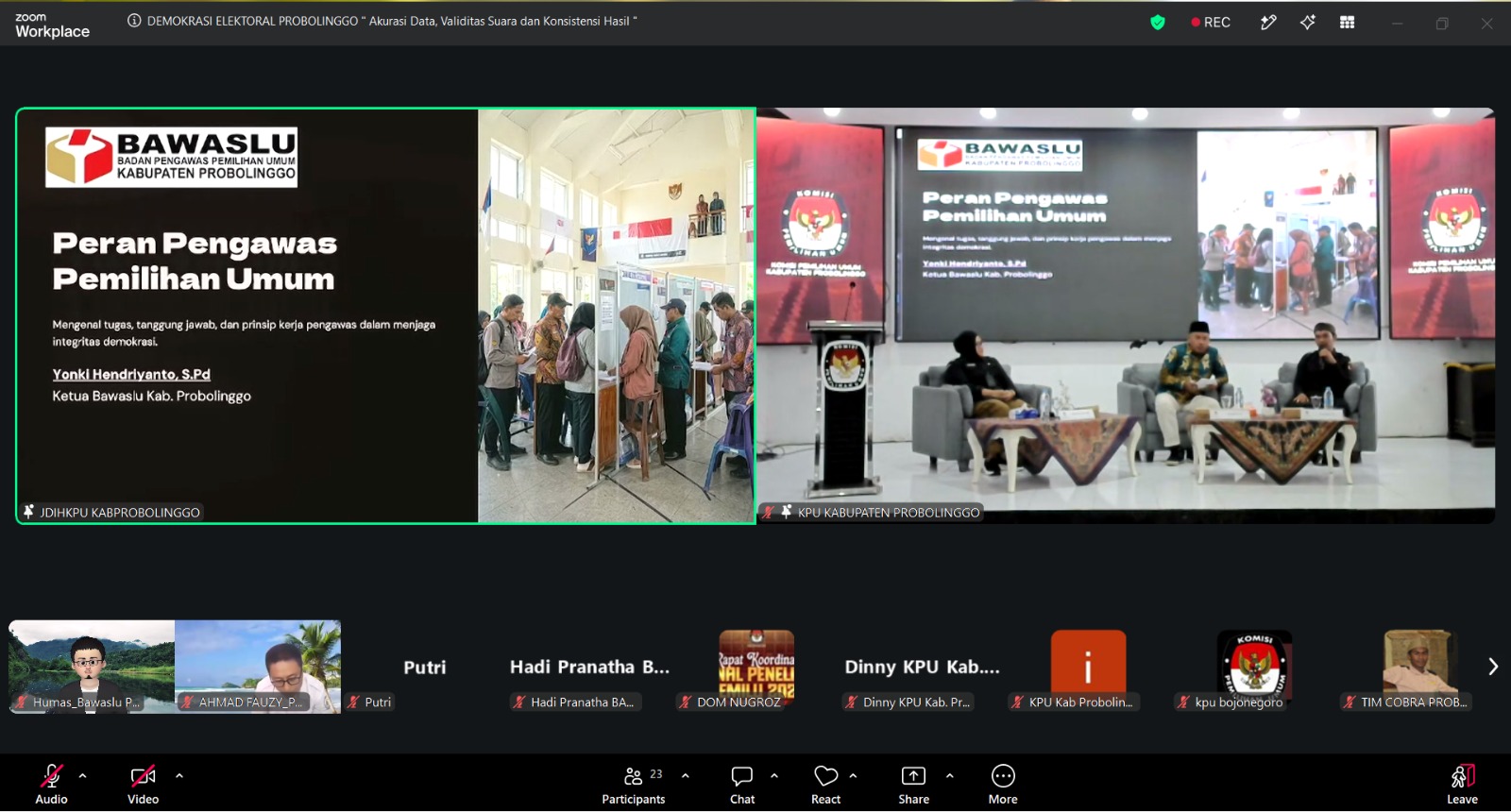Open the meeting information icon beside the title
The image size is (1511, 812).
point(134,21)
